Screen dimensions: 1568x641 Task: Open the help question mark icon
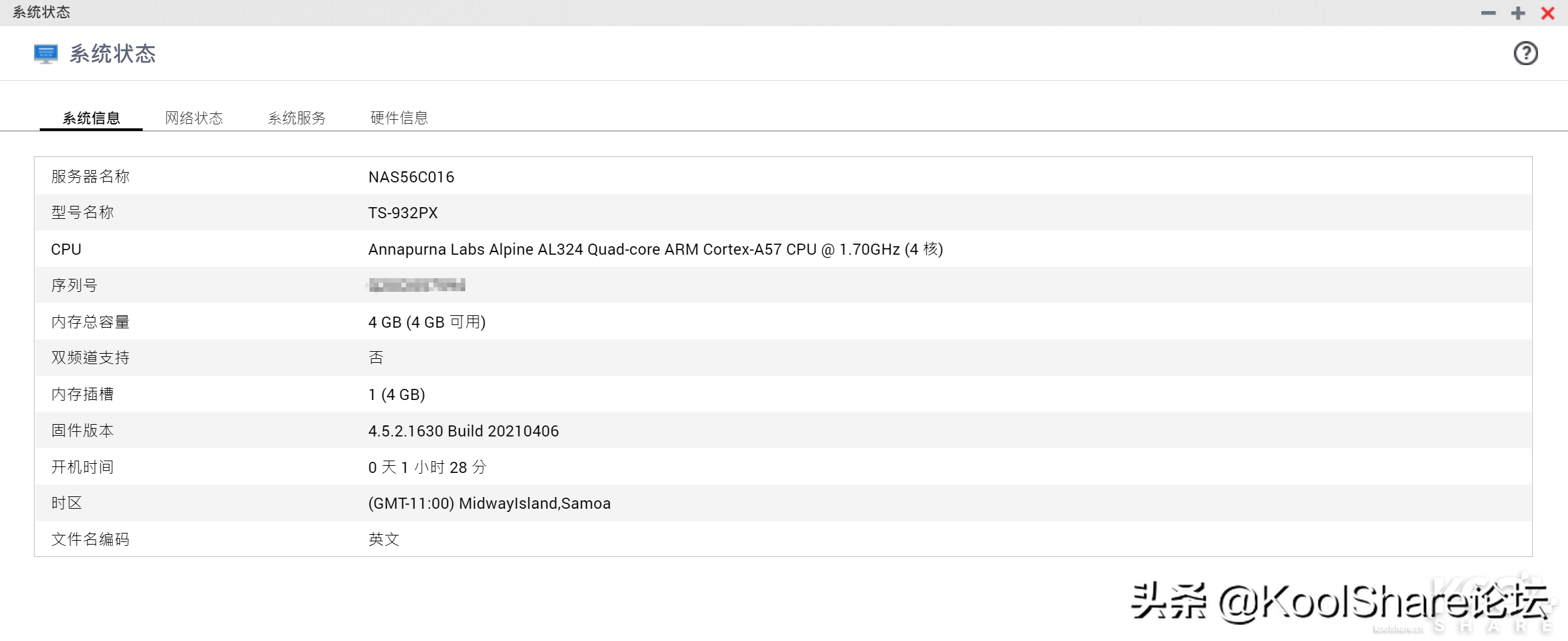point(1525,53)
